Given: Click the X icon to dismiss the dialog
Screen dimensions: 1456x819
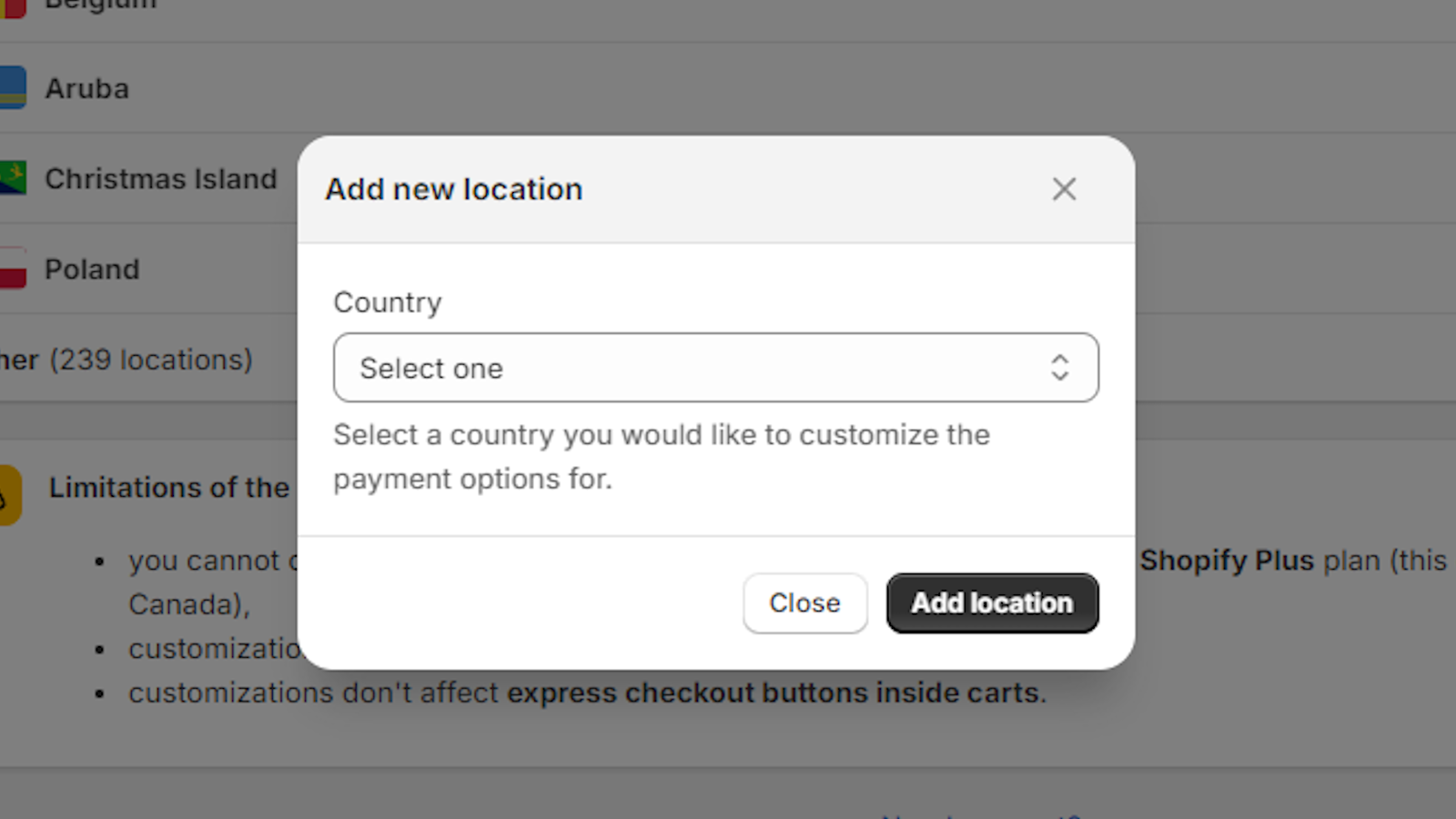Looking at the screenshot, I should pos(1063,189).
